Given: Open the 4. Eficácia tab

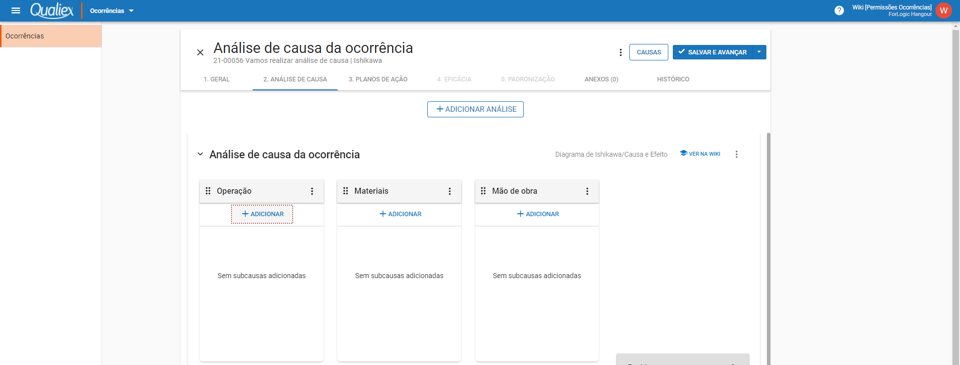Looking at the screenshot, I should point(454,80).
